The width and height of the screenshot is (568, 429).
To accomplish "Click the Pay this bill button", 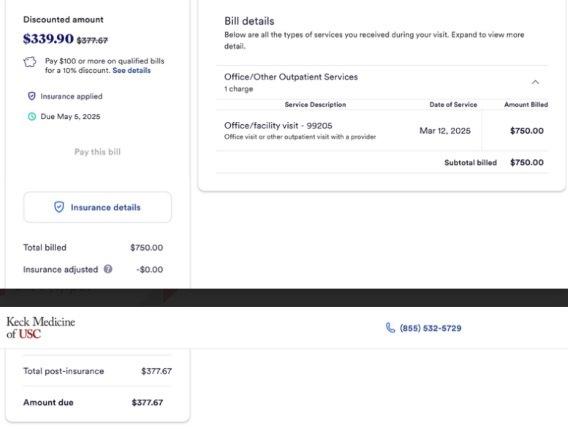I will 97,152.
